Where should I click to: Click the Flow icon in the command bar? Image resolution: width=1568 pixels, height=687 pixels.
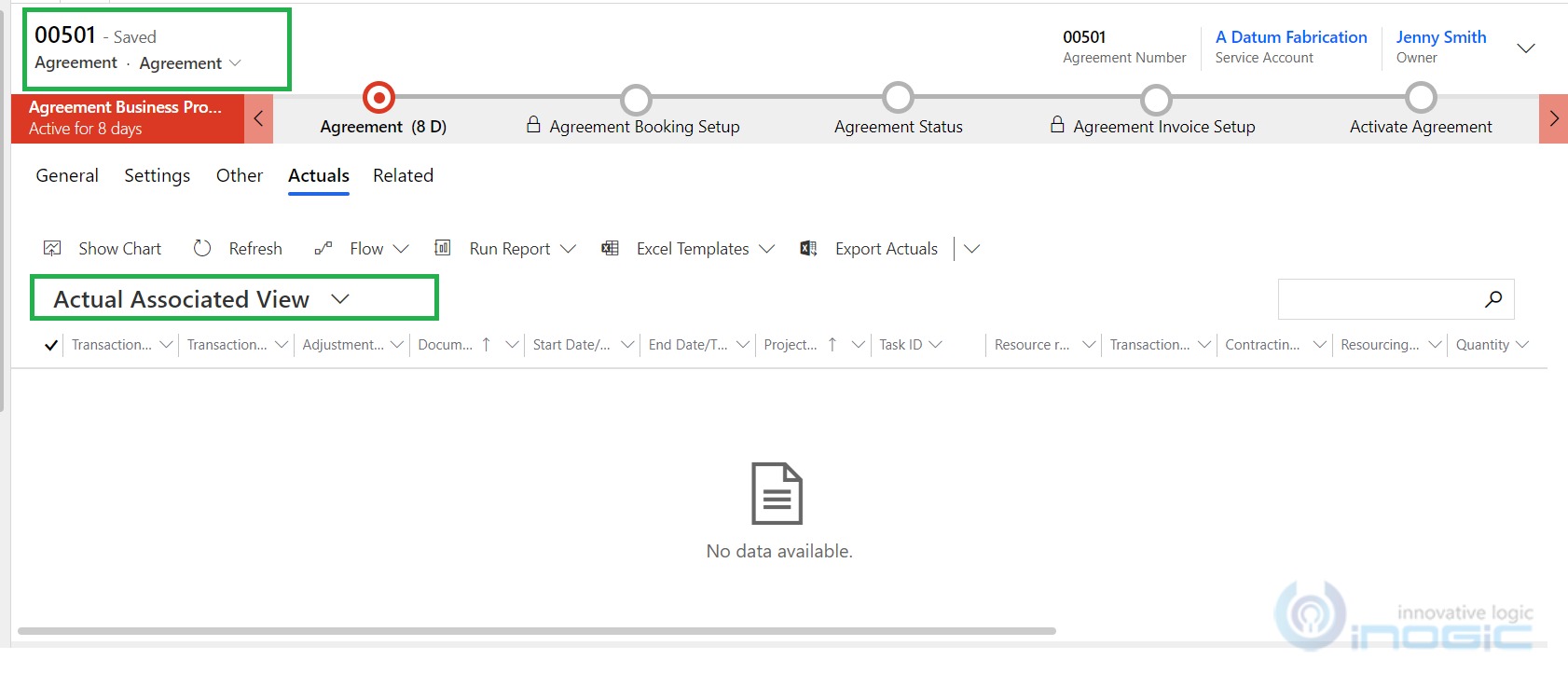click(323, 248)
